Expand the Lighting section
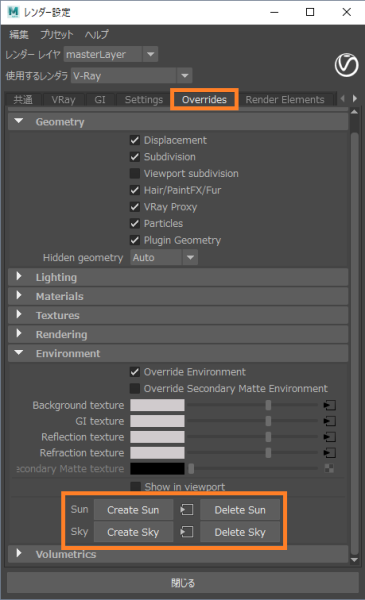The image size is (365, 600). click(x=18, y=277)
